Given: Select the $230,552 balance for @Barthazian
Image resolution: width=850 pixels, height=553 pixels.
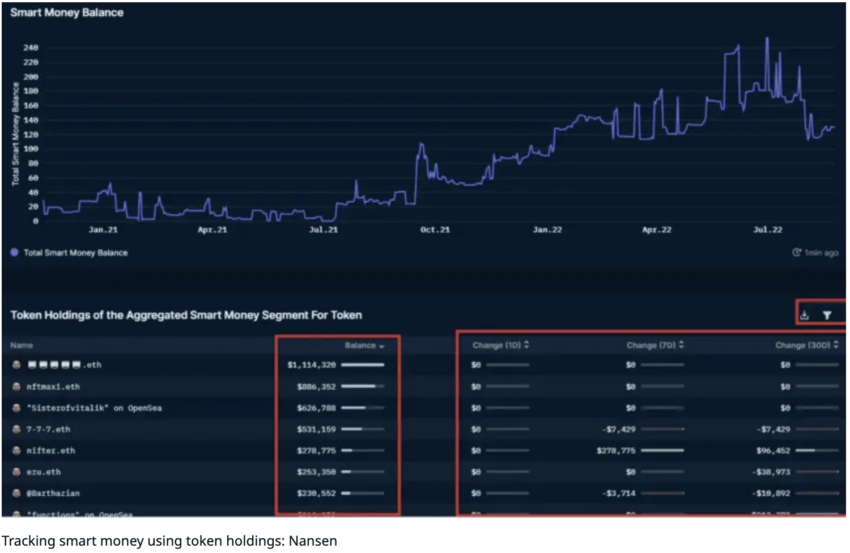Looking at the screenshot, I should pyautogui.click(x=316, y=493).
